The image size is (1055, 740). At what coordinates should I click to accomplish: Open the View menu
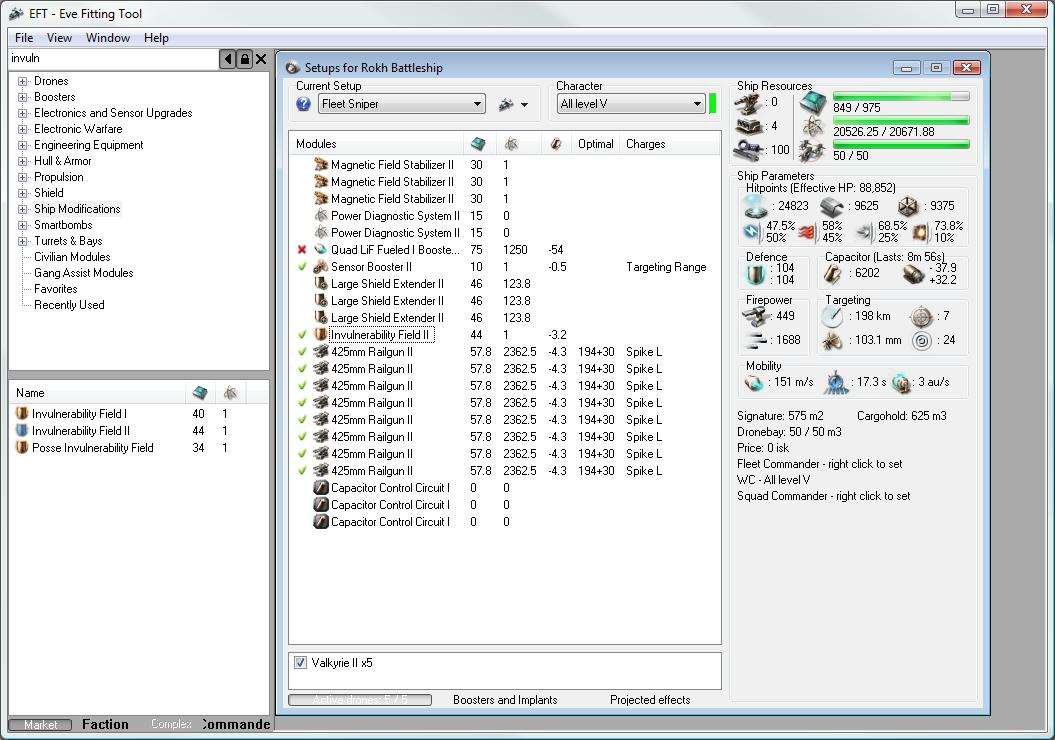pyautogui.click(x=59, y=38)
